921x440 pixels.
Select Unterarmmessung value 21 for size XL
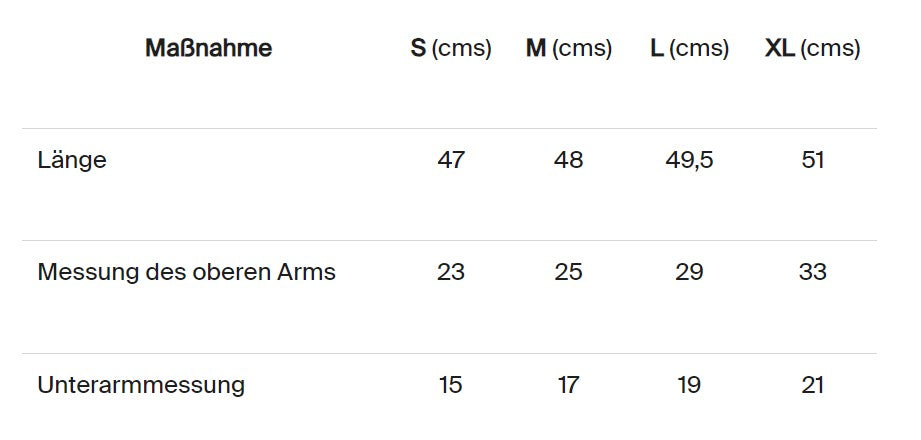pos(813,385)
